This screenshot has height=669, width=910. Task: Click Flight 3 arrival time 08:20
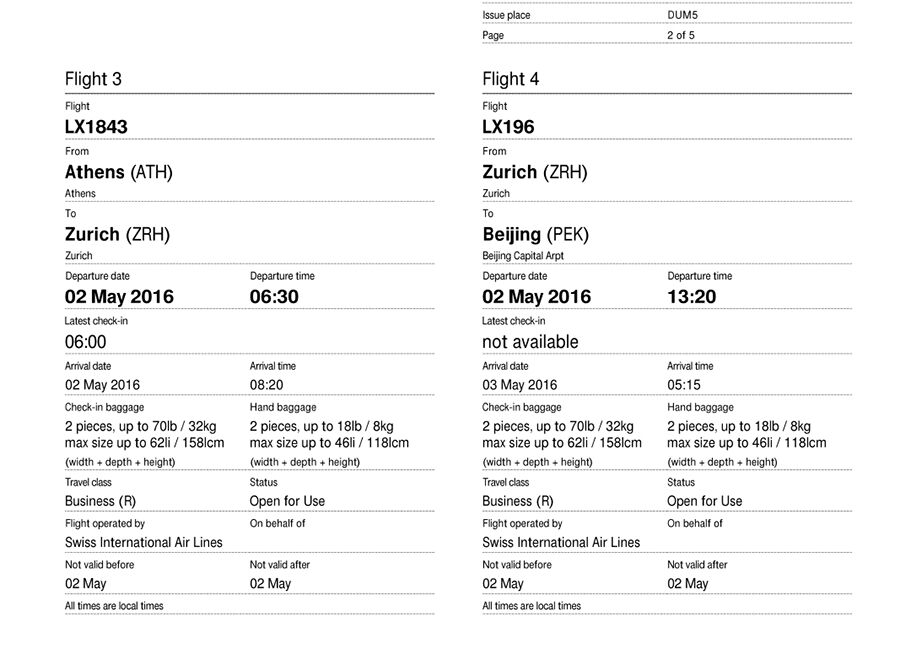(x=266, y=385)
